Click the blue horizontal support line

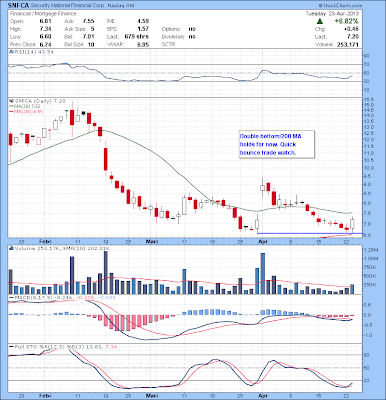[310, 233]
